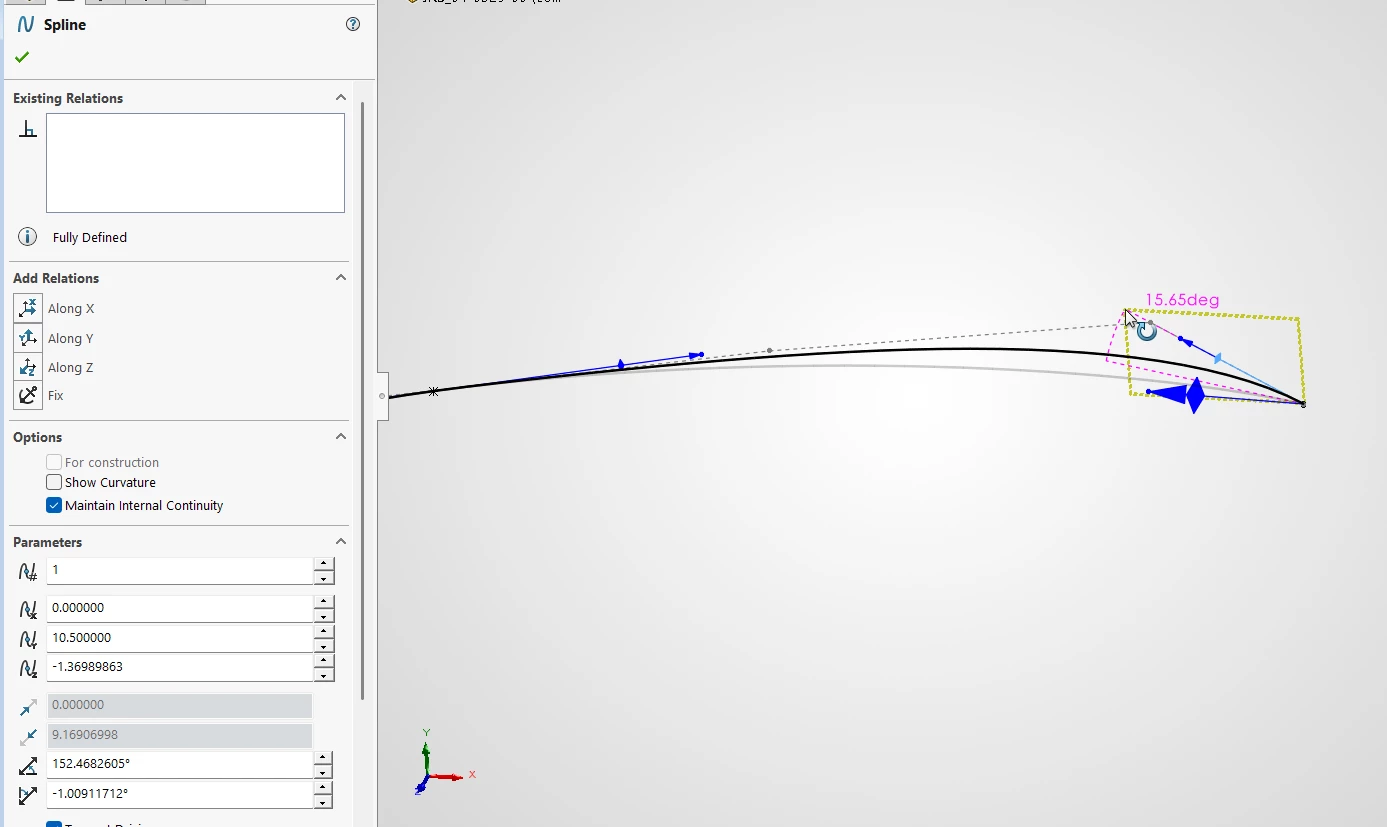The height and width of the screenshot is (827, 1387).
Task: Collapse the Options section
Action: pos(341,436)
